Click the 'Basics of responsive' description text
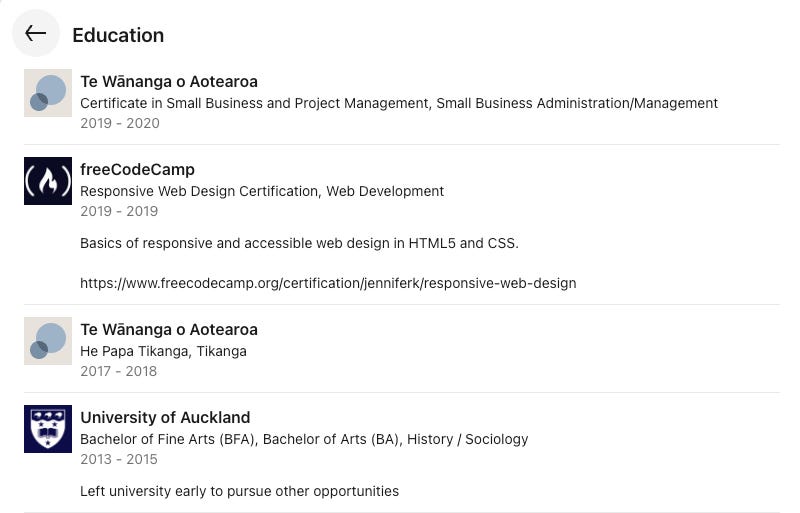 coord(299,243)
